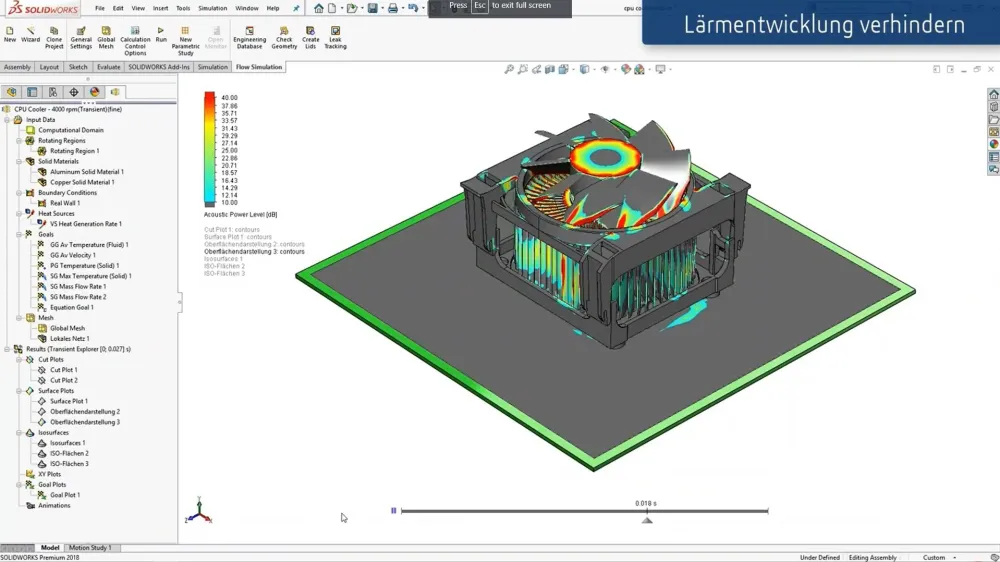This screenshot has width=1000, height=562.
Task: Collapse the Surface Plots node
Action: click(x=19, y=390)
